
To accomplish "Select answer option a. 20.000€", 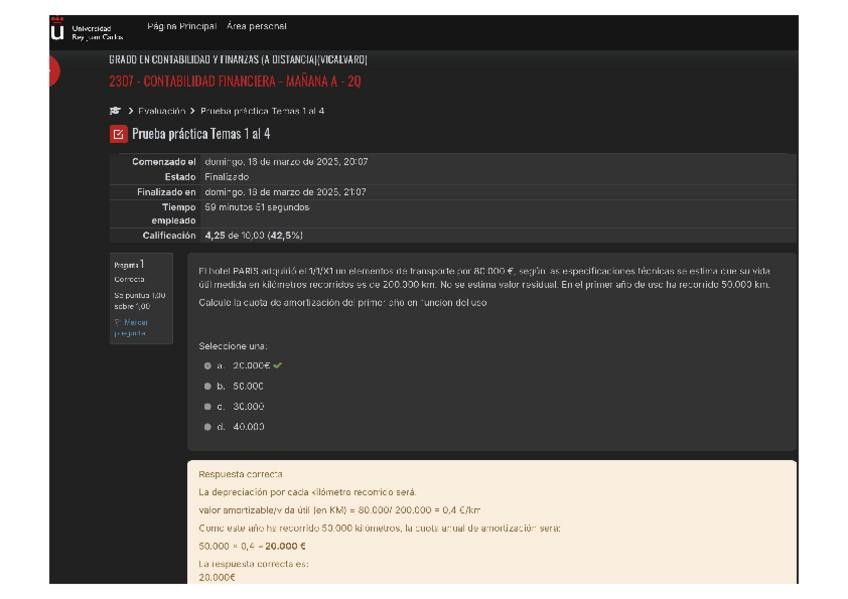I will [x=207, y=366].
